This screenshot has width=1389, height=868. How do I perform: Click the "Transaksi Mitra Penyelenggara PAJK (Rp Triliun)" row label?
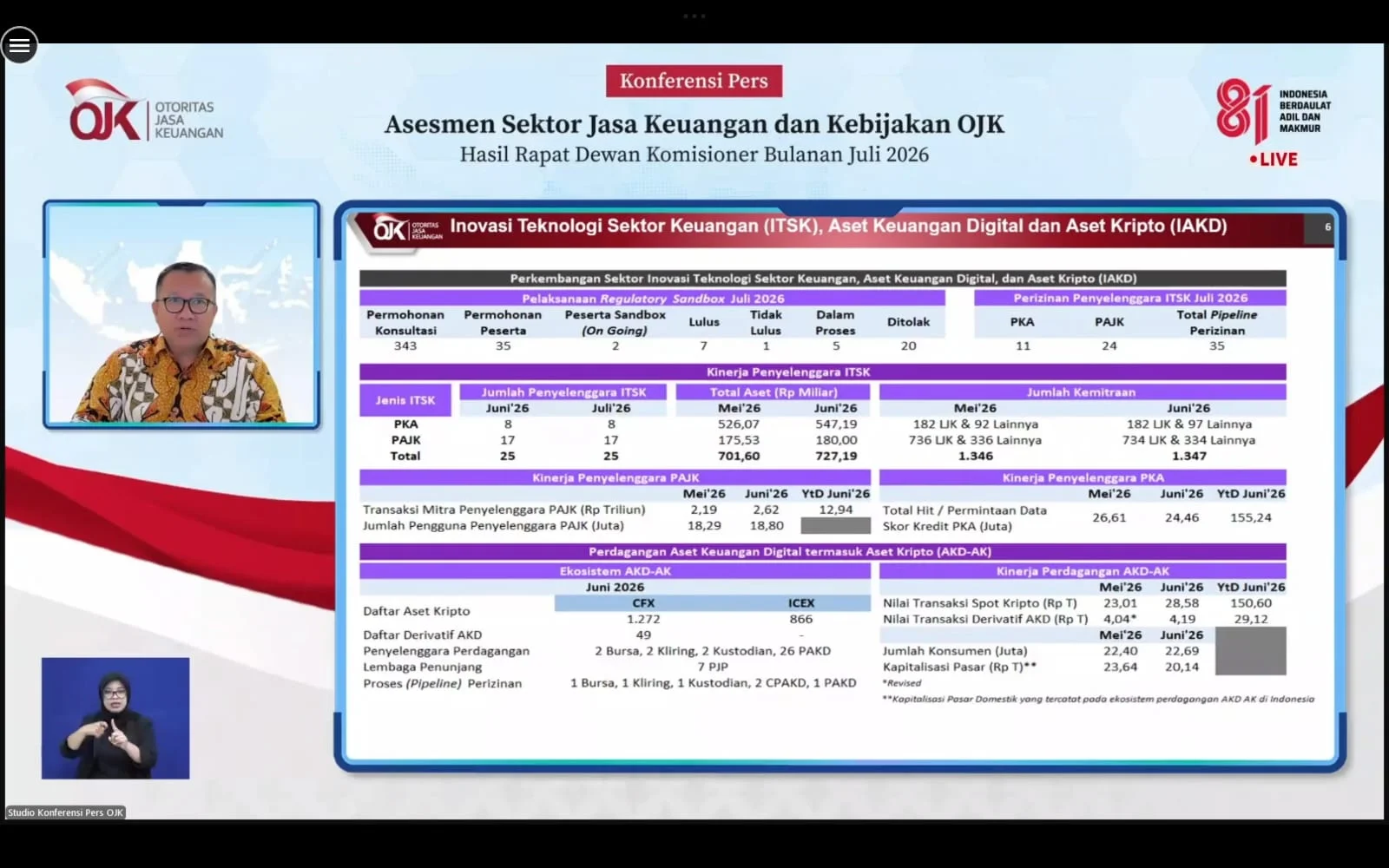[x=504, y=510]
